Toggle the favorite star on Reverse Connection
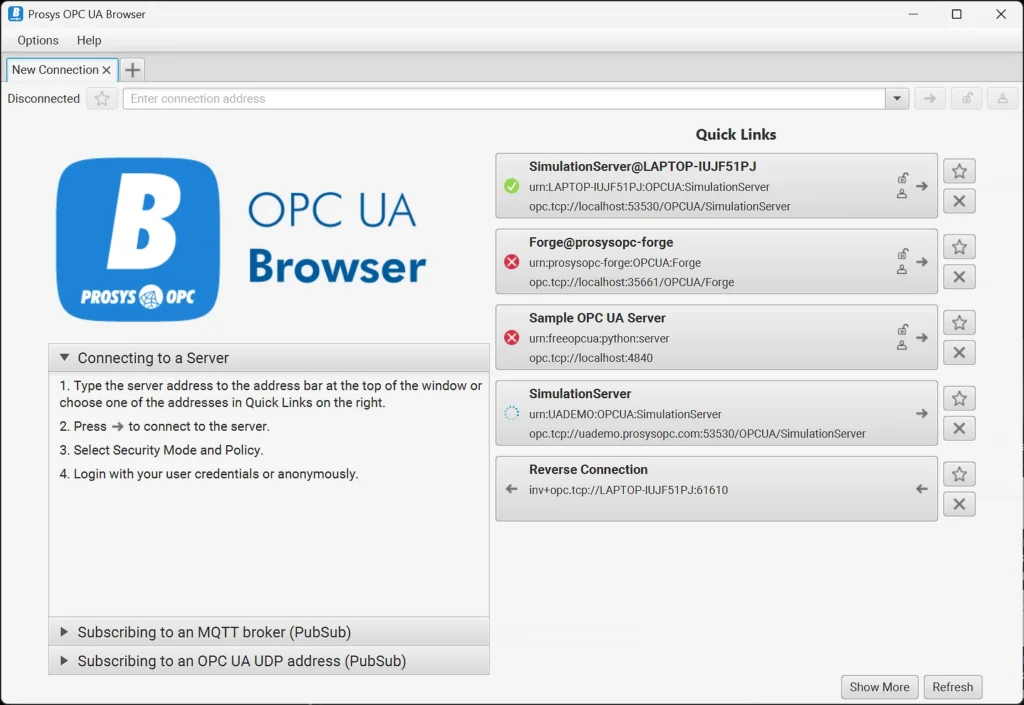This screenshot has width=1024, height=705. 958,473
